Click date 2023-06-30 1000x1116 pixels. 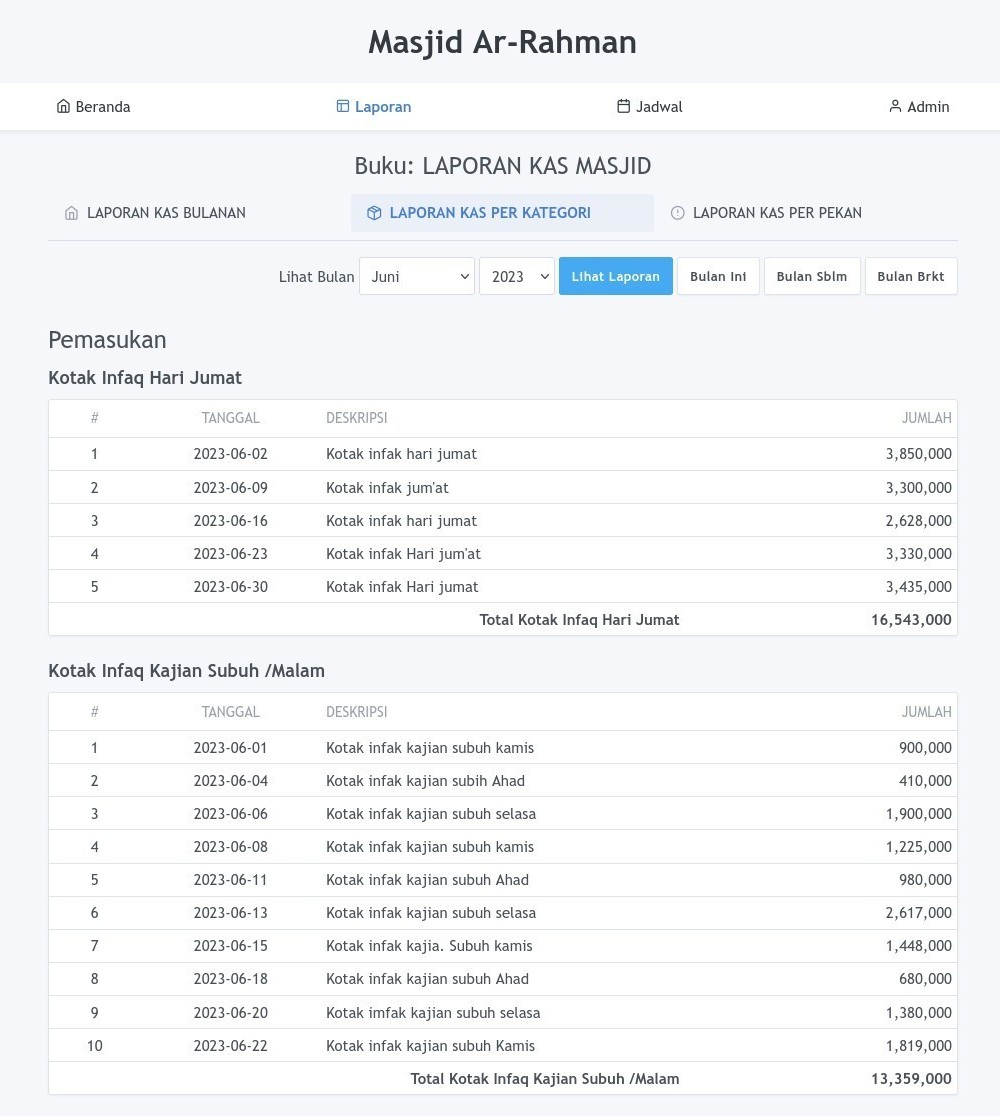pyautogui.click(x=231, y=587)
